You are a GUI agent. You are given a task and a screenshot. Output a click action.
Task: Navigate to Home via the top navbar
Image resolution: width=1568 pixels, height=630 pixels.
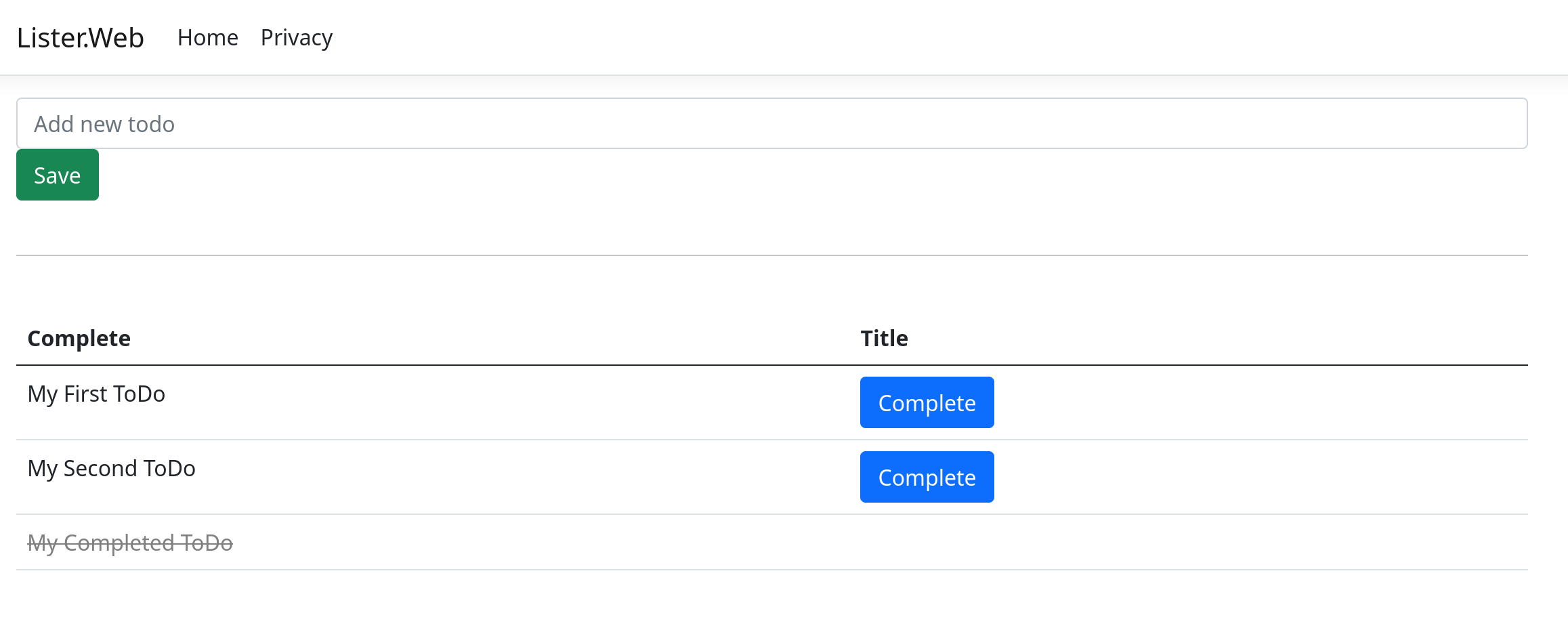click(x=208, y=38)
